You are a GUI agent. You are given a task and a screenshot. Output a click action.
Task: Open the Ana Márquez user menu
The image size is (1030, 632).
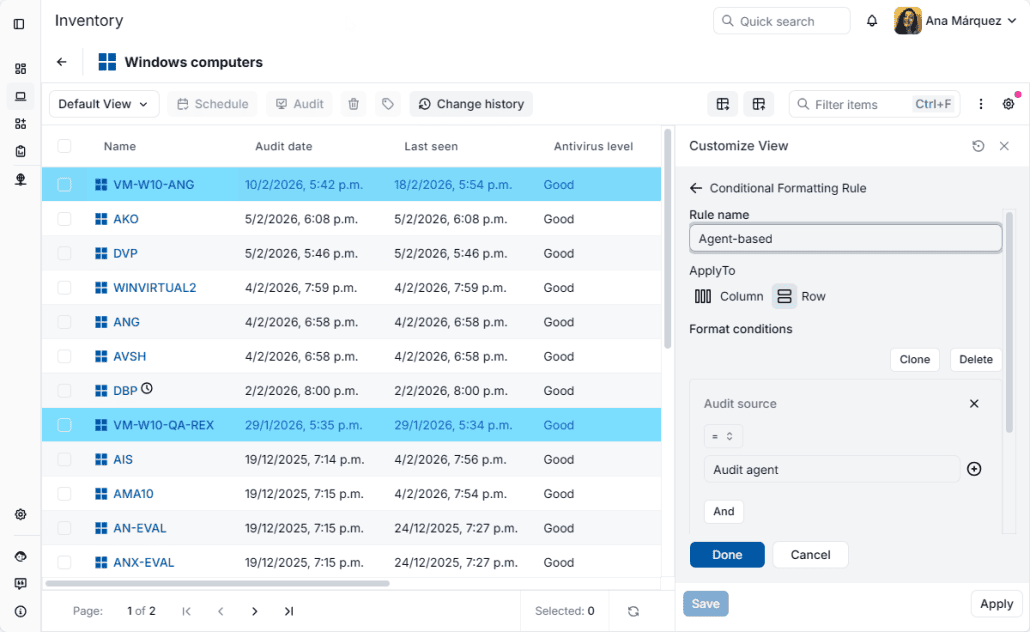point(956,21)
